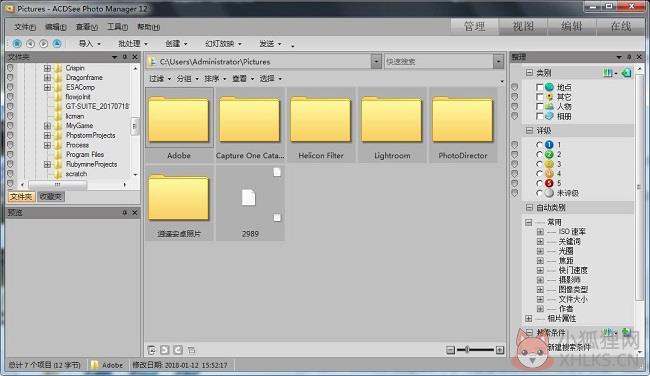This screenshot has height=376, width=650.
Task: Open the 文件 menu
Action: click(24, 27)
